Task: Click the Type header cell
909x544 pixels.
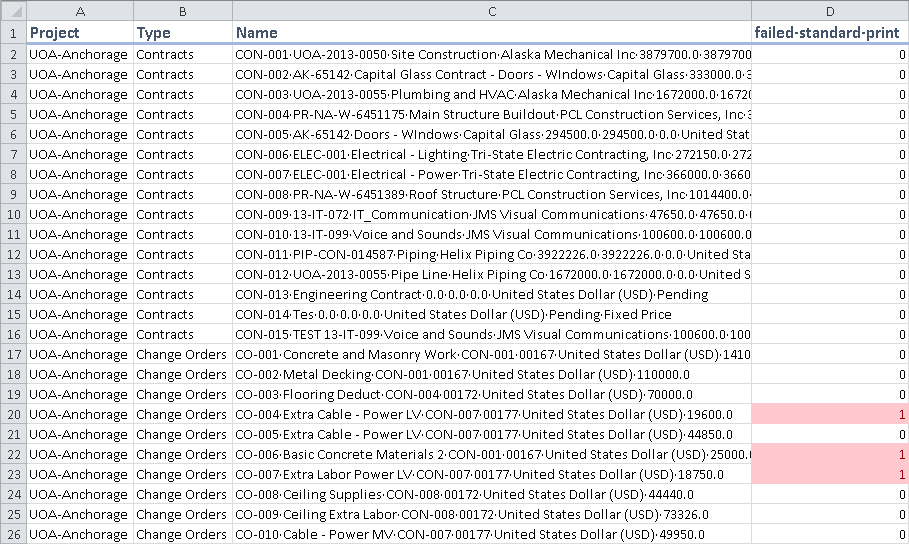Action: [x=183, y=32]
